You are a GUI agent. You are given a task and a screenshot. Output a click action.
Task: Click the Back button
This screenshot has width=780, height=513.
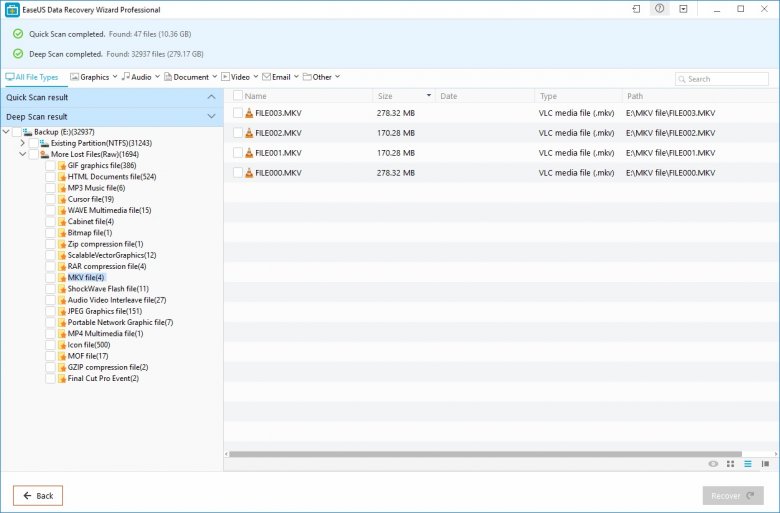click(x=38, y=496)
